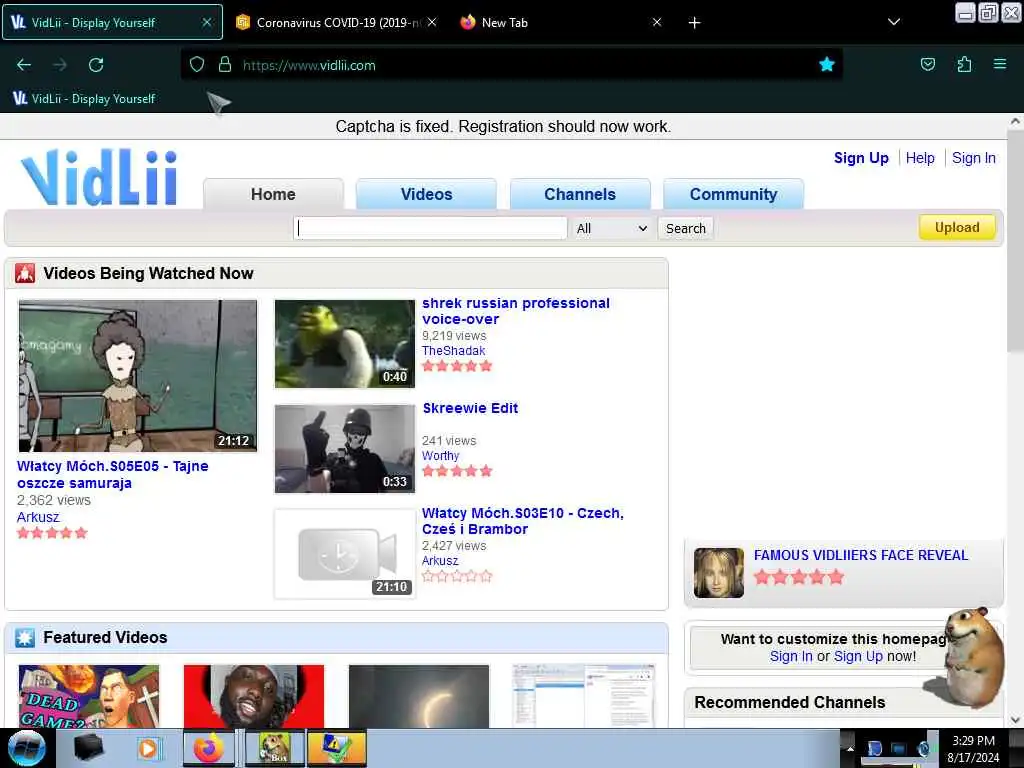Open the Włatcy Móch S05E05 video thumbnail
Viewport: 1024px width, 768px height.
pos(138,376)
